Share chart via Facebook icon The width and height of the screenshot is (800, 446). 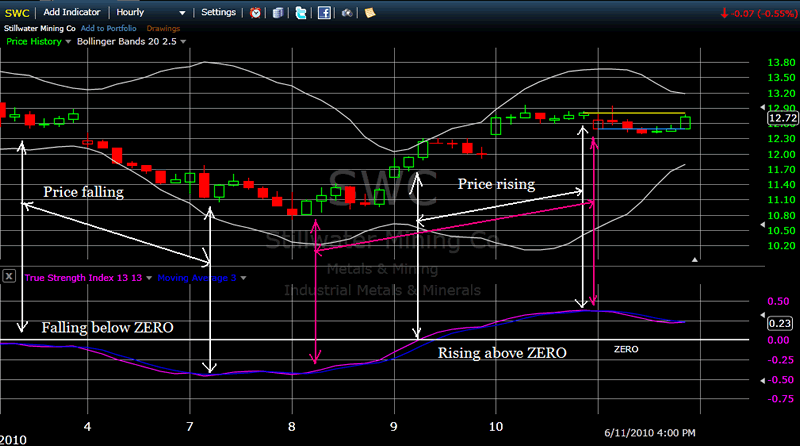(x=324, y=13)
